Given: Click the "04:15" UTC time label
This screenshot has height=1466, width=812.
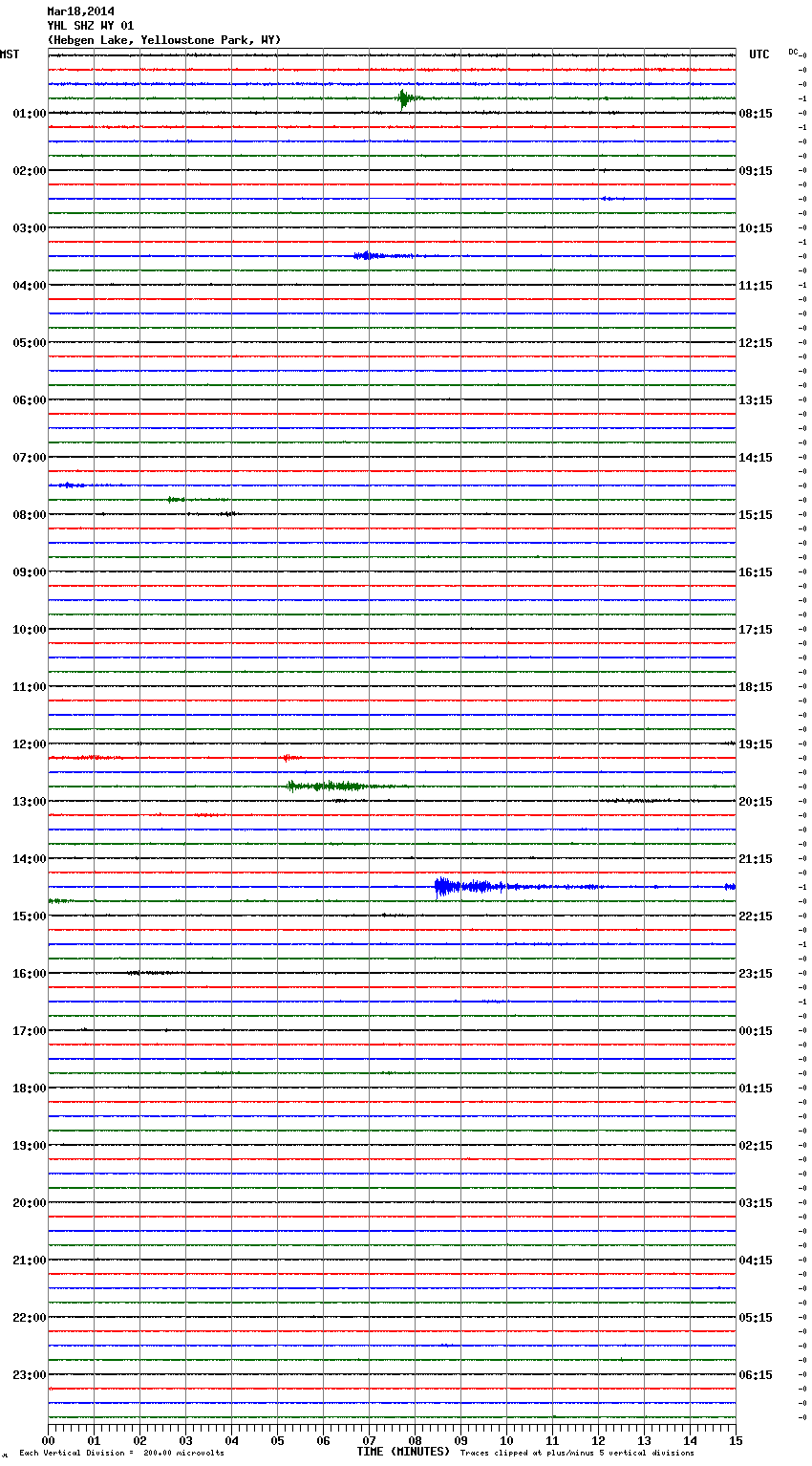Looking at the screenshot, I should (x=756, y=1261).
